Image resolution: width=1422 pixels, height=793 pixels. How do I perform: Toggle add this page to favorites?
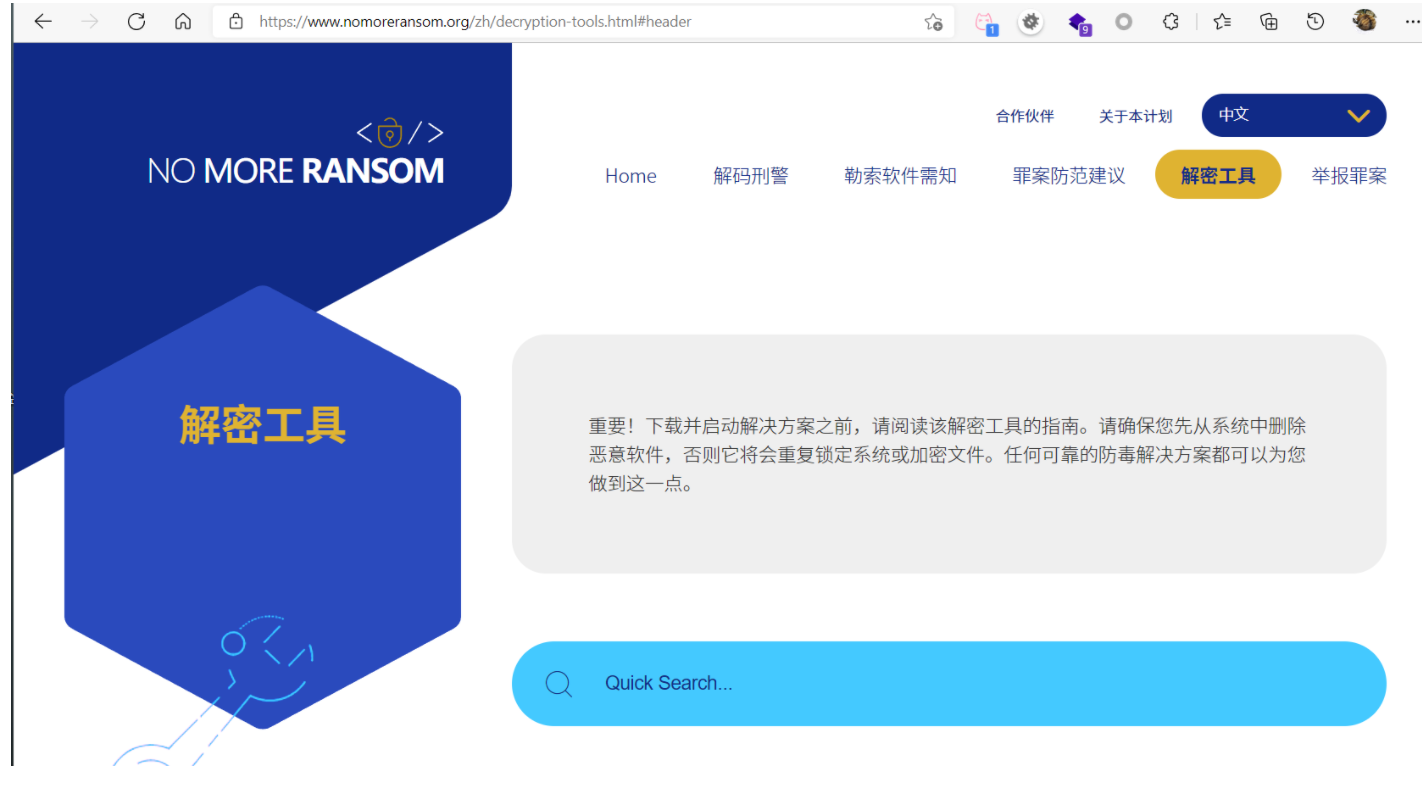[933, 20]
